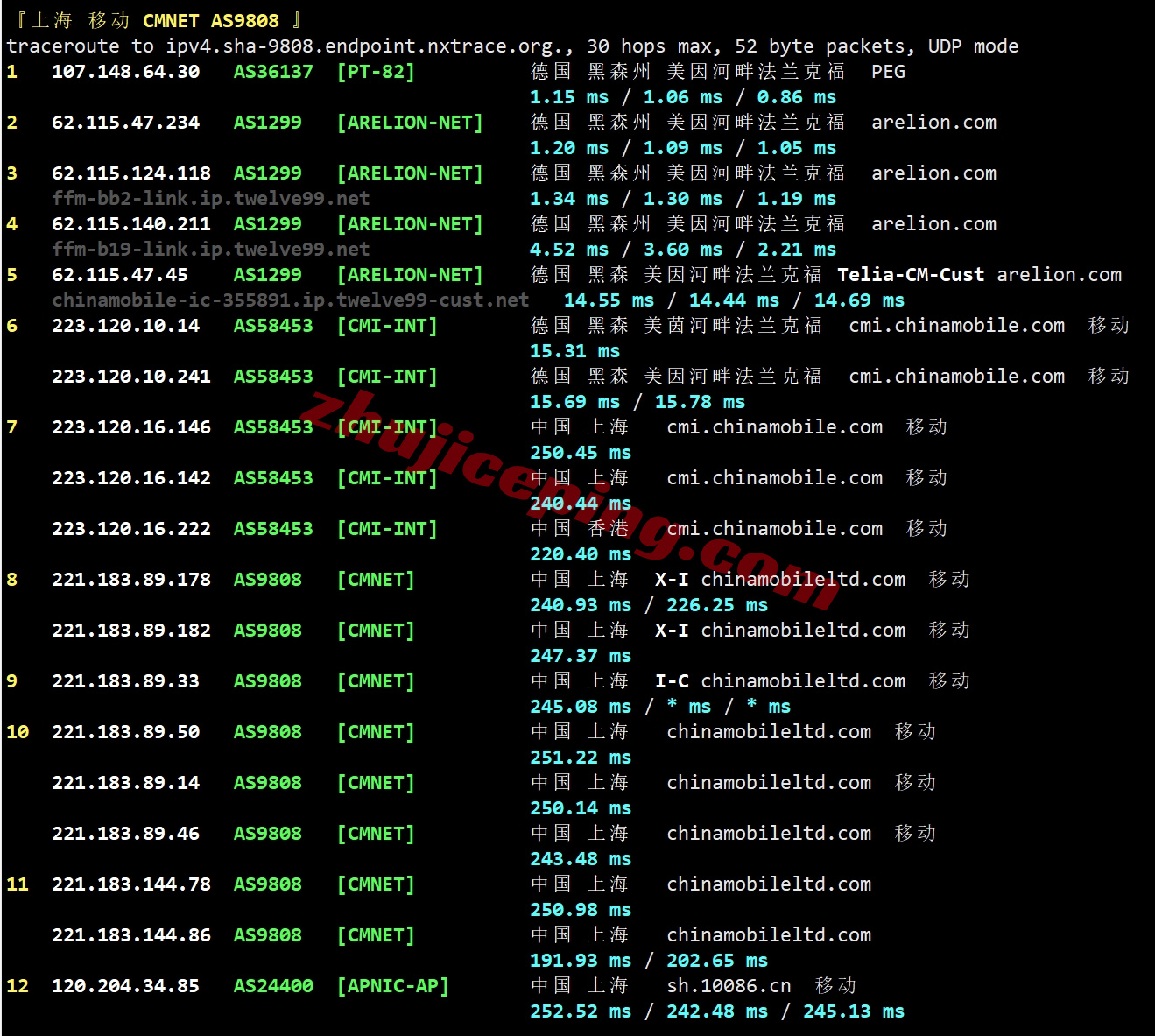
Task: Click the AS36137 text
Action: 272,72
